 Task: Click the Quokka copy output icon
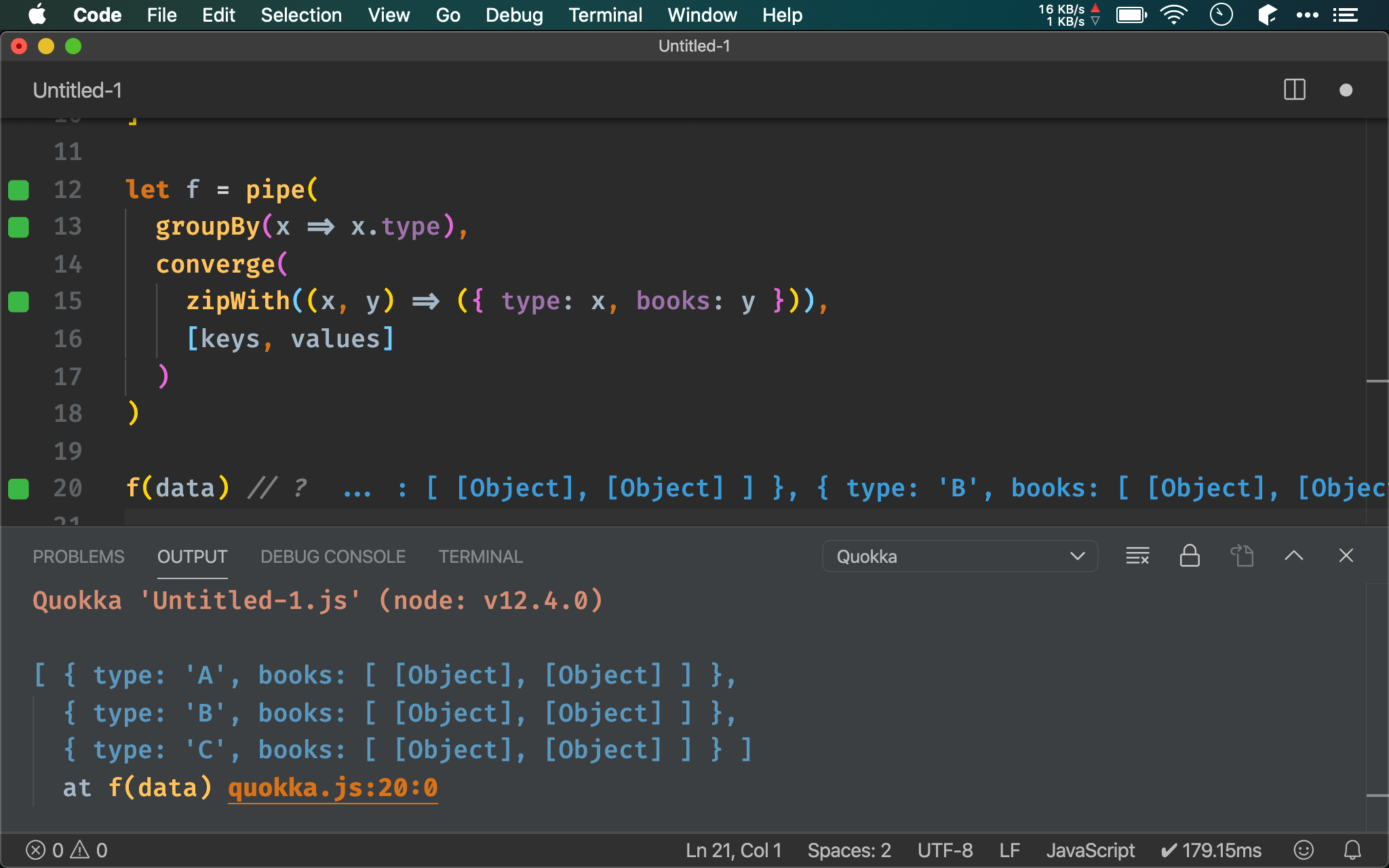(x=1242, y=556)
